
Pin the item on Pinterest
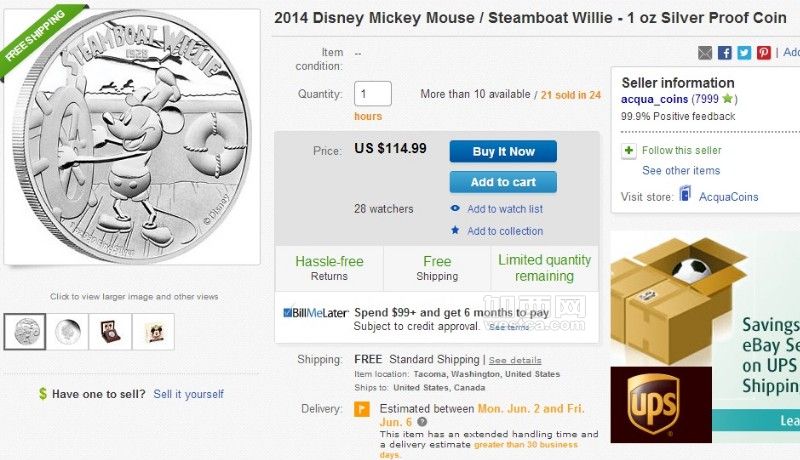point(764,53)
